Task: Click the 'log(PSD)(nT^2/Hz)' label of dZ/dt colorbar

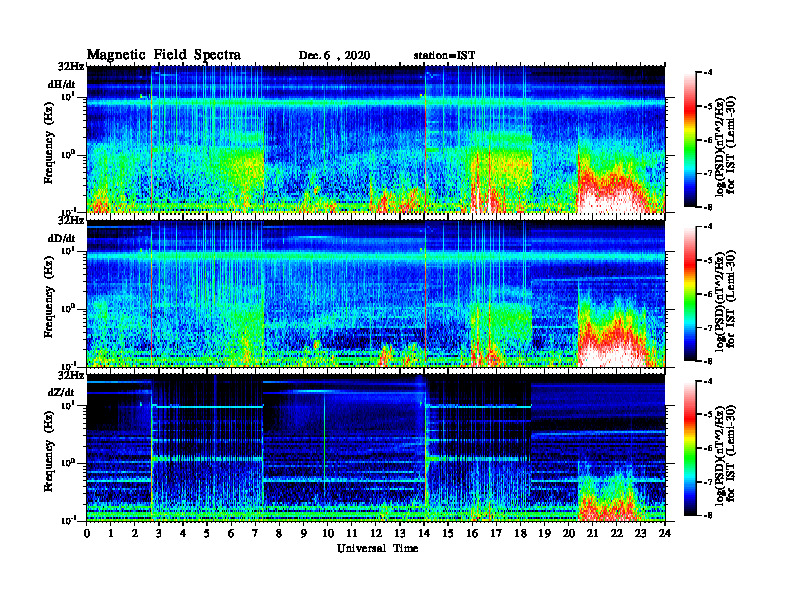Action: [721, 453]
